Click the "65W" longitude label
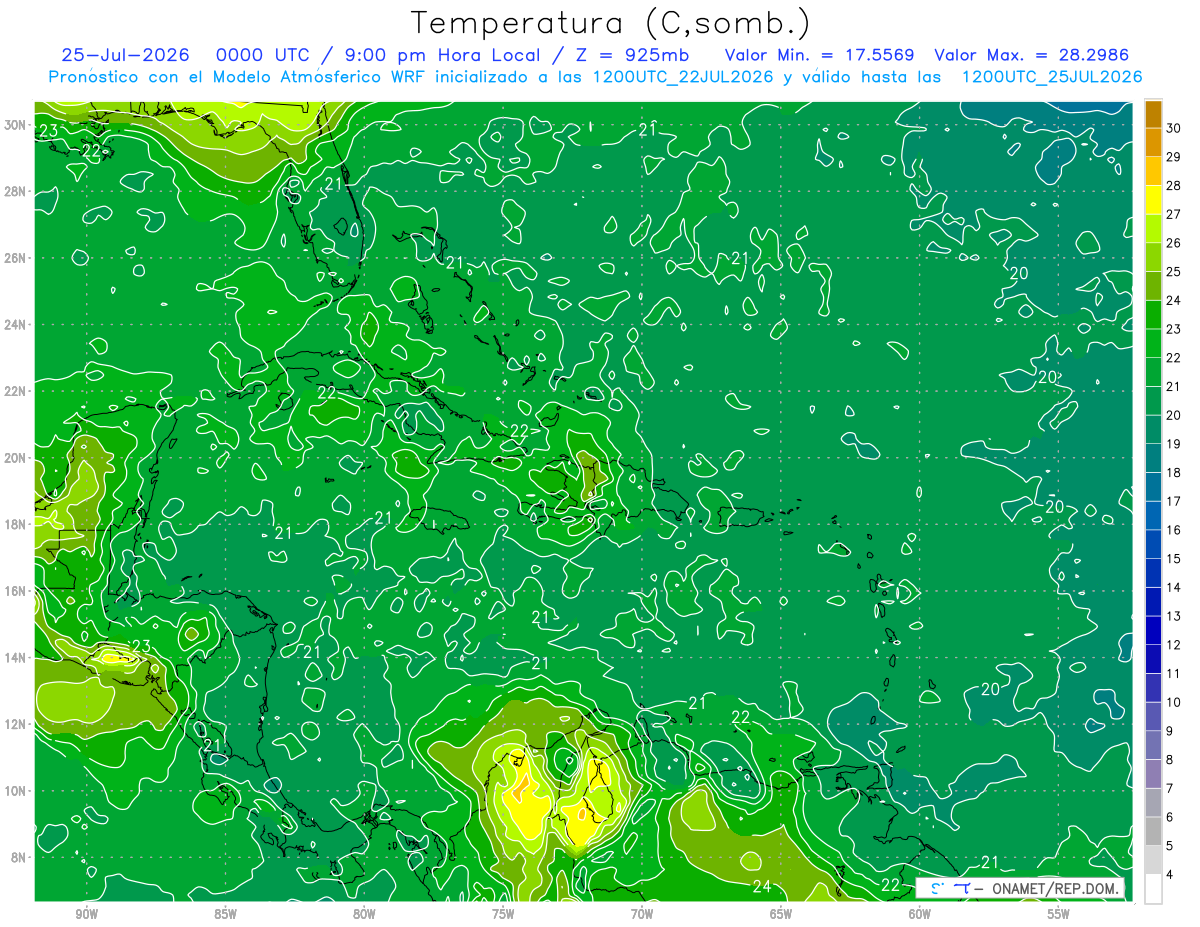1200x927 pixels. 781,914
